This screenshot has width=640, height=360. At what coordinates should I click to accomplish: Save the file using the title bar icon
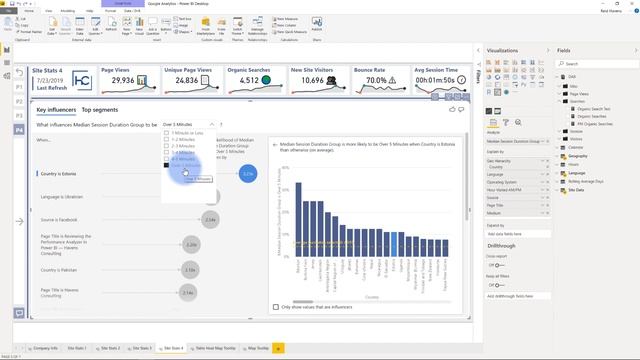click(x=12, y=4)
